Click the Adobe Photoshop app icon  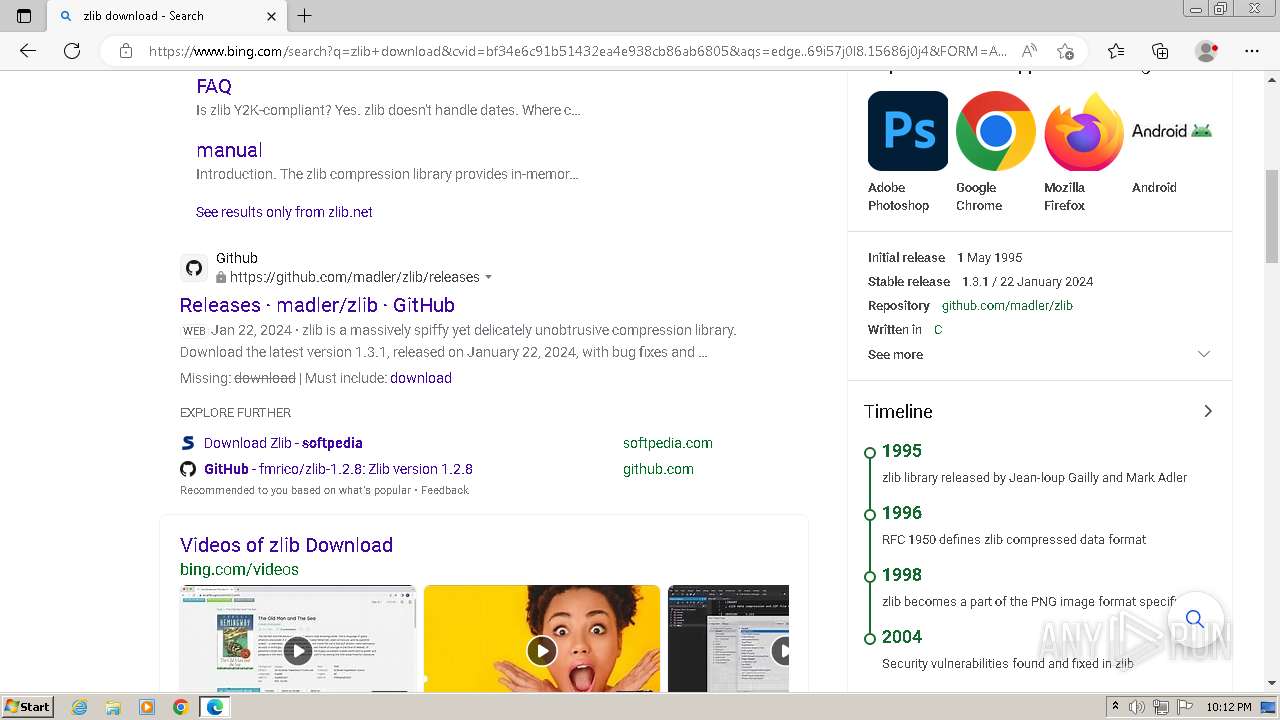(x=908, y=131)
